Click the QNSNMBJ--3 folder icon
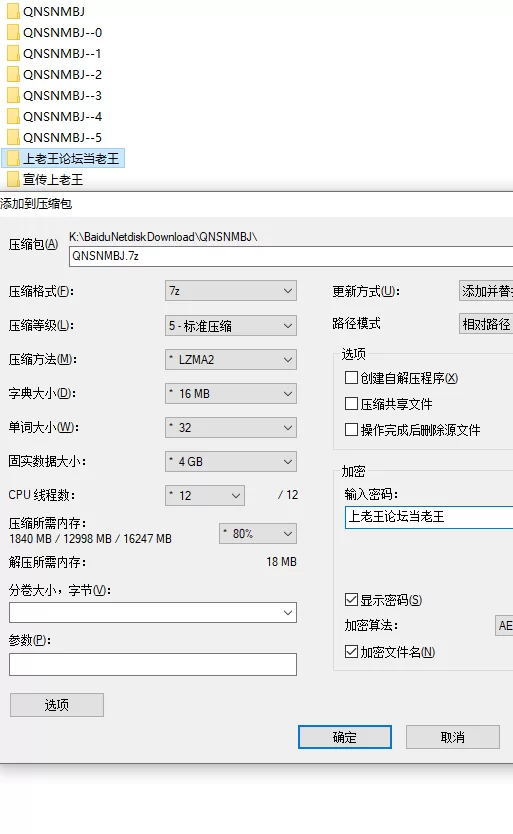This screenshot has width=513, height=834. (13, 95)
